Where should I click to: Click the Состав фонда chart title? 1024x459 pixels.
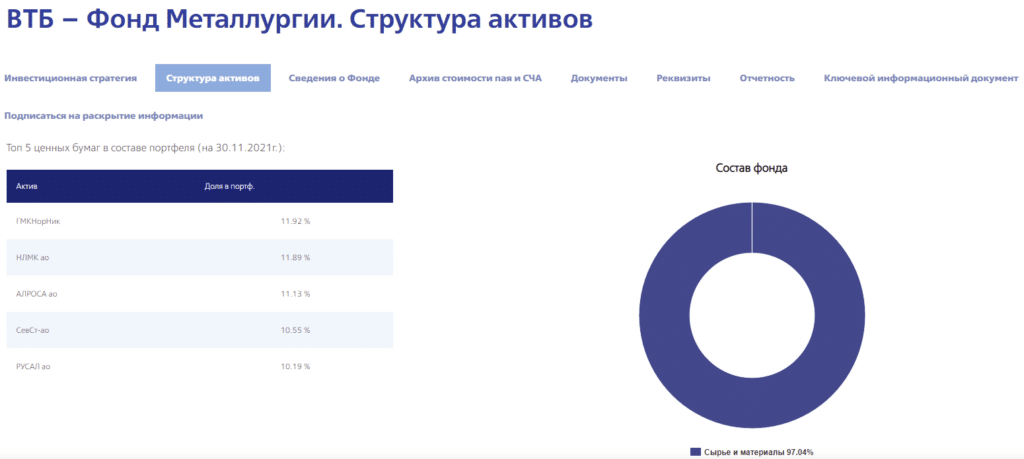pyautogui.click(x=751, y=168)
